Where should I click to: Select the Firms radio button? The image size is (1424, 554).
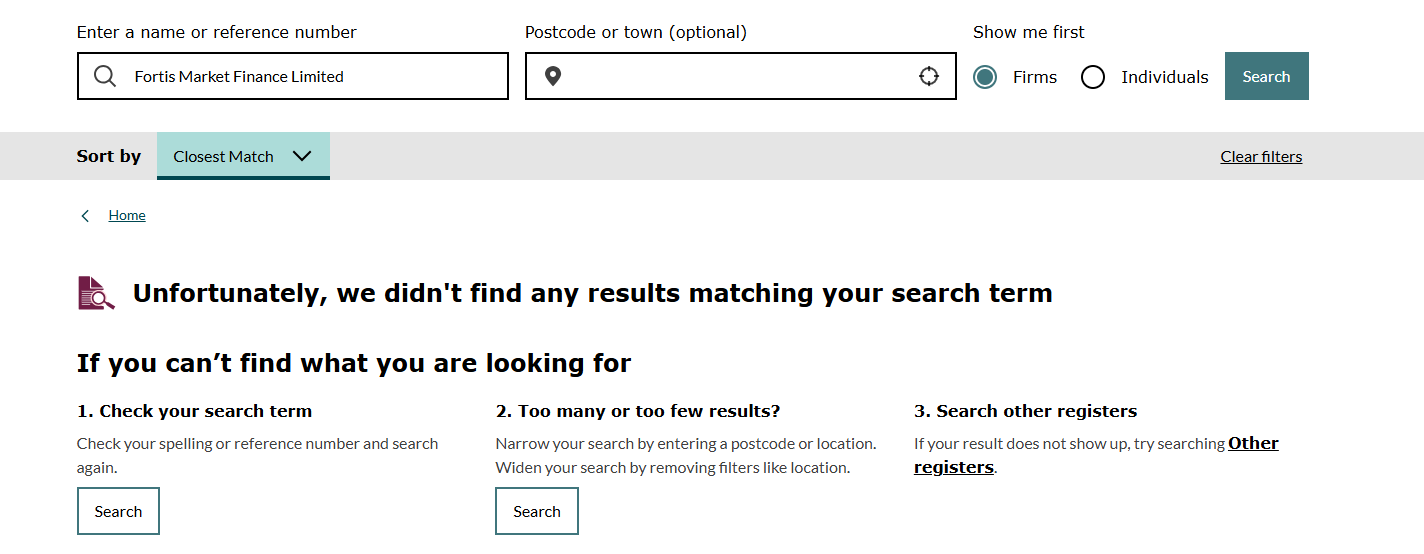985,77
